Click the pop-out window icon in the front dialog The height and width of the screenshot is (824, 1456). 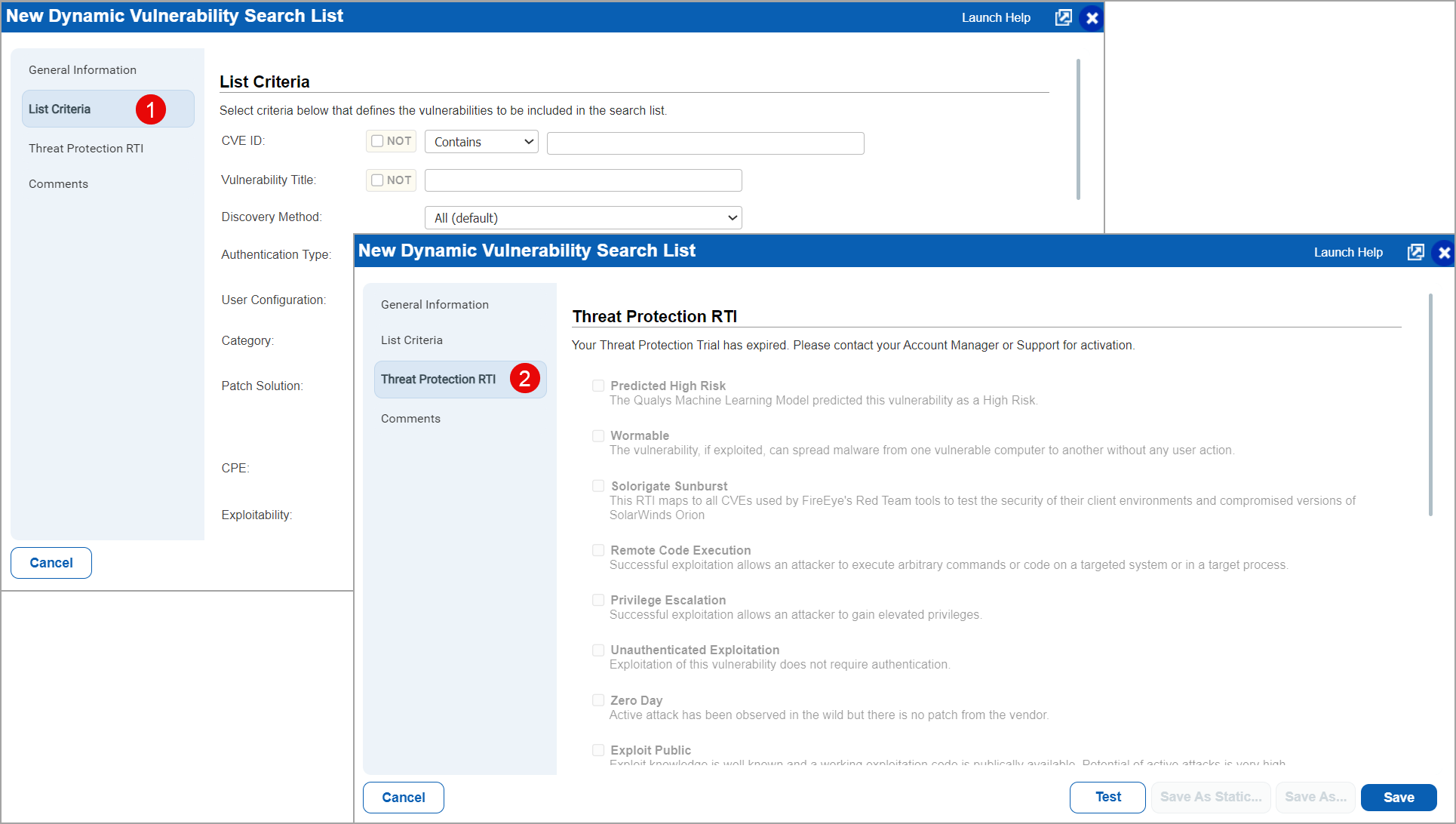point(1415,252)
